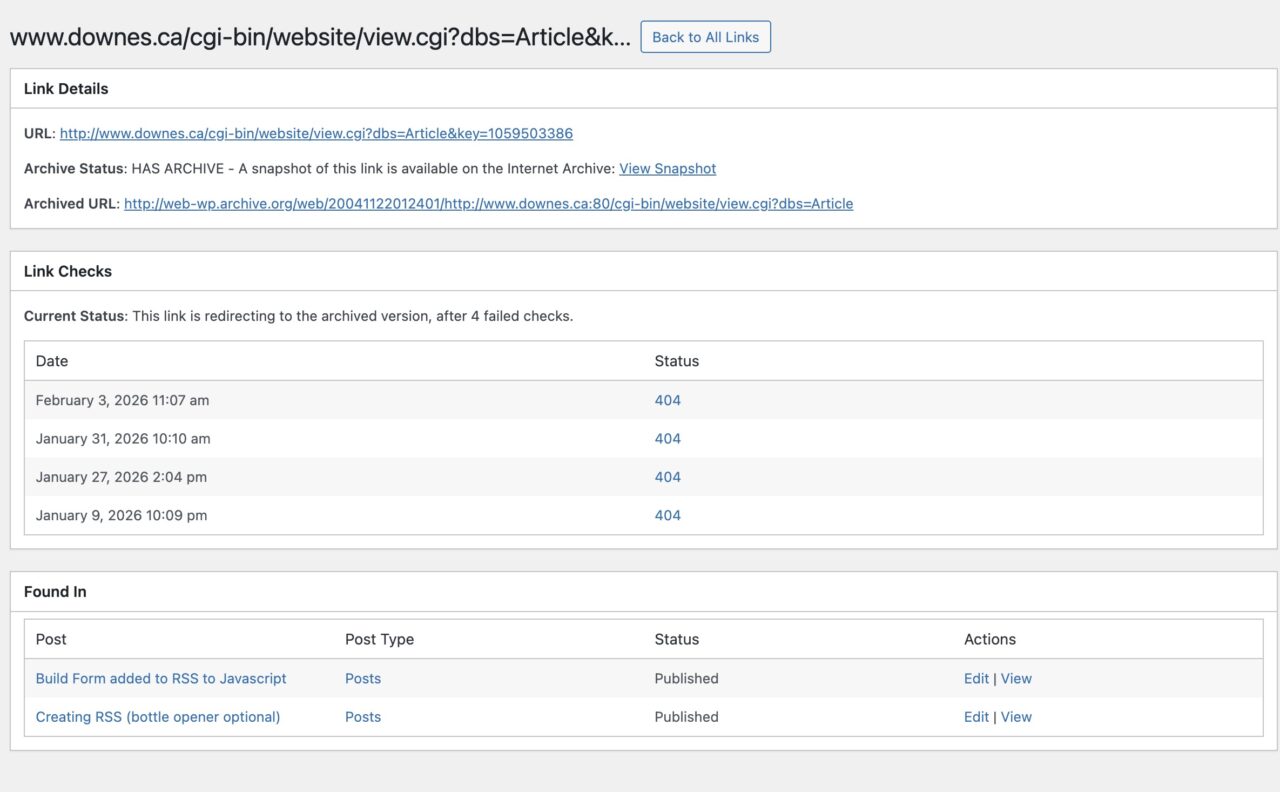The height and width of the screenshot is (792, 1280).
Task: Click Posts type for Creating RSS row
Action: tap(363, 716)
